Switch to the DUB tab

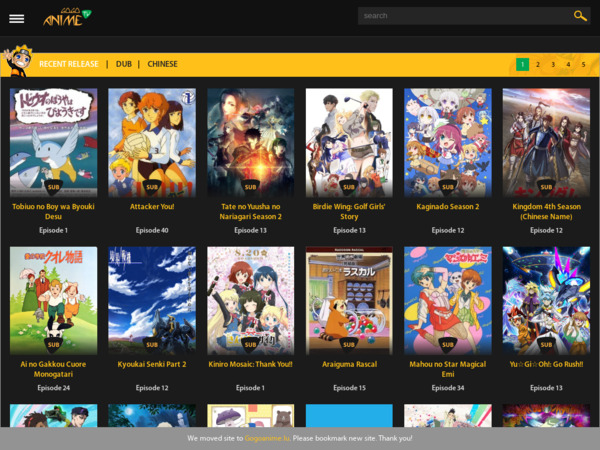point(124,64)
